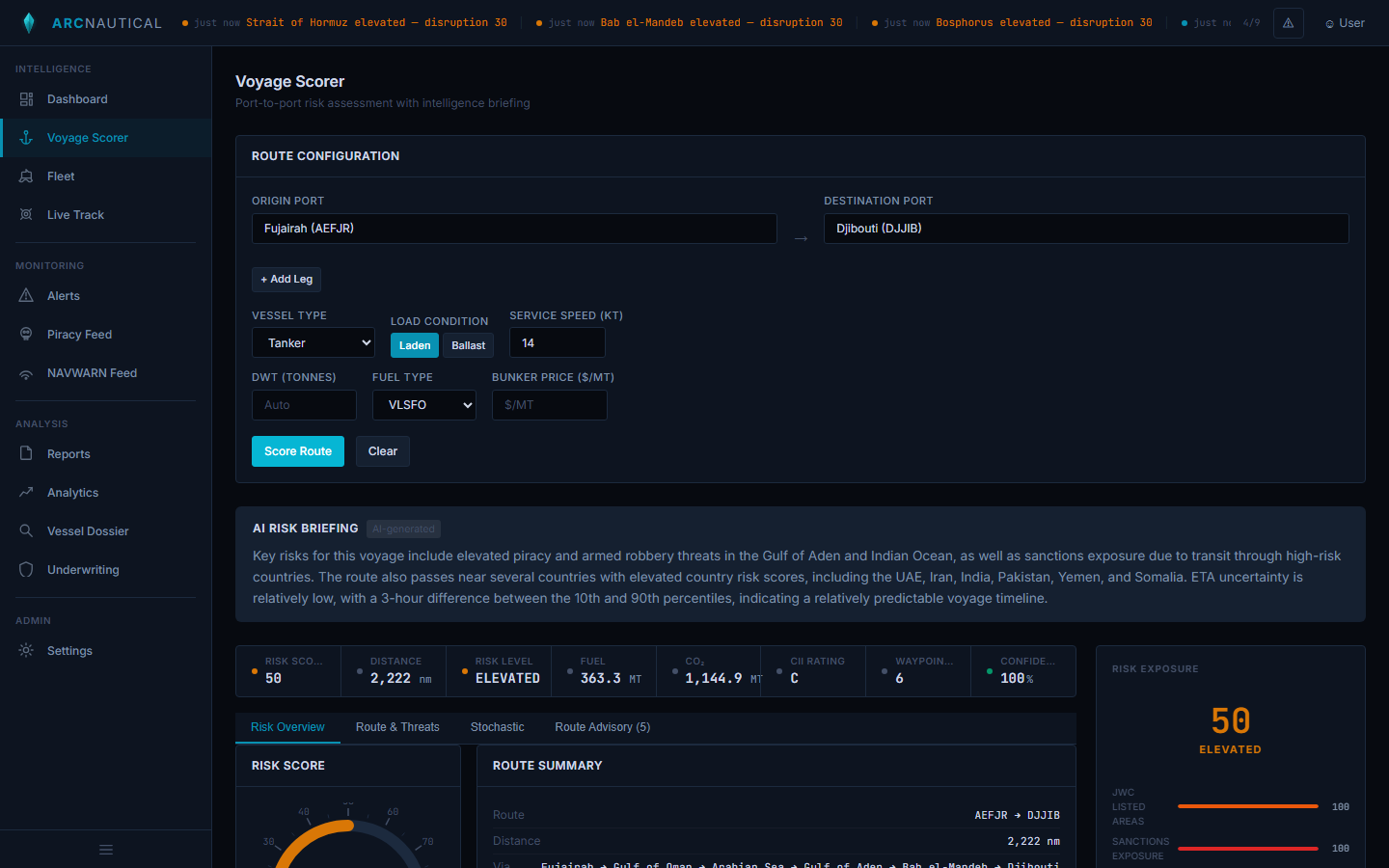The height and width of the screenshot is (868, 1389).
Task: Select the Fleet icon in the sidebar
Action: click(x=26, y=176)
